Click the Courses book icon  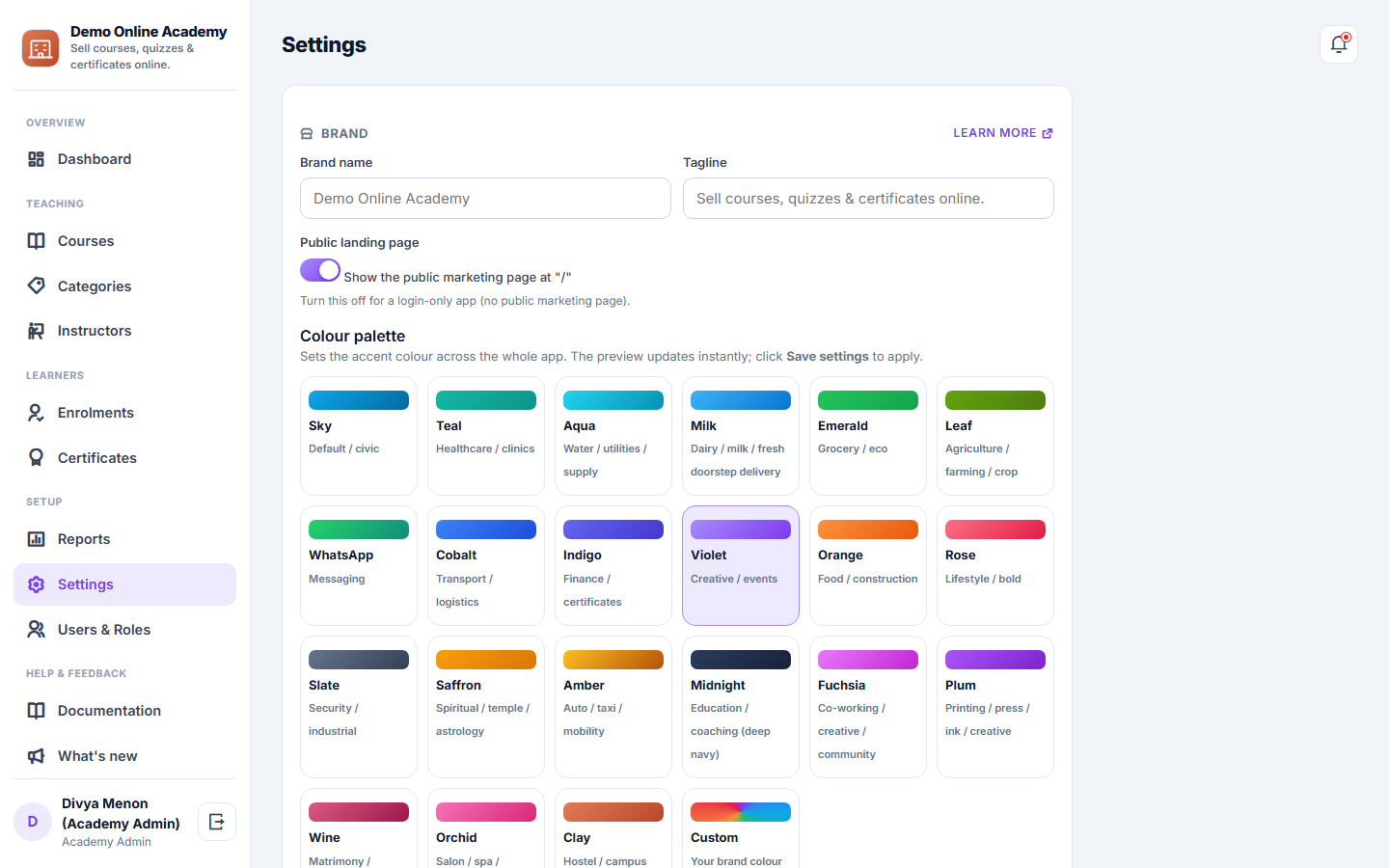tap(36, 241)
